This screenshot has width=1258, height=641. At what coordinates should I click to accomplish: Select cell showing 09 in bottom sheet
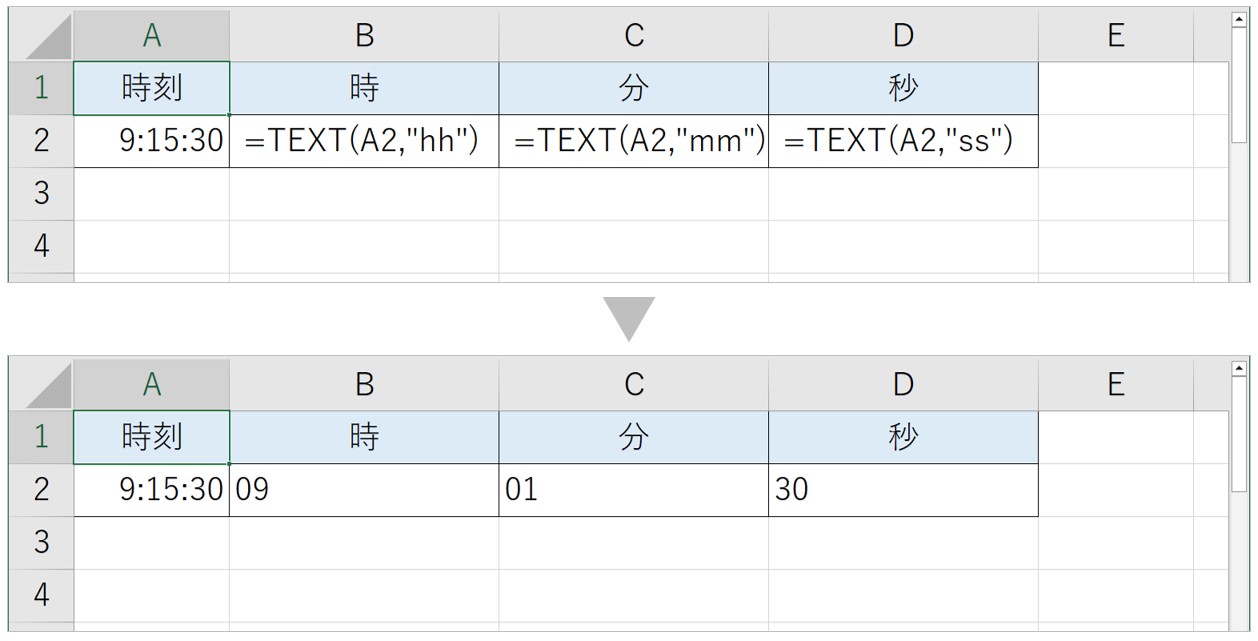[364, 490]
